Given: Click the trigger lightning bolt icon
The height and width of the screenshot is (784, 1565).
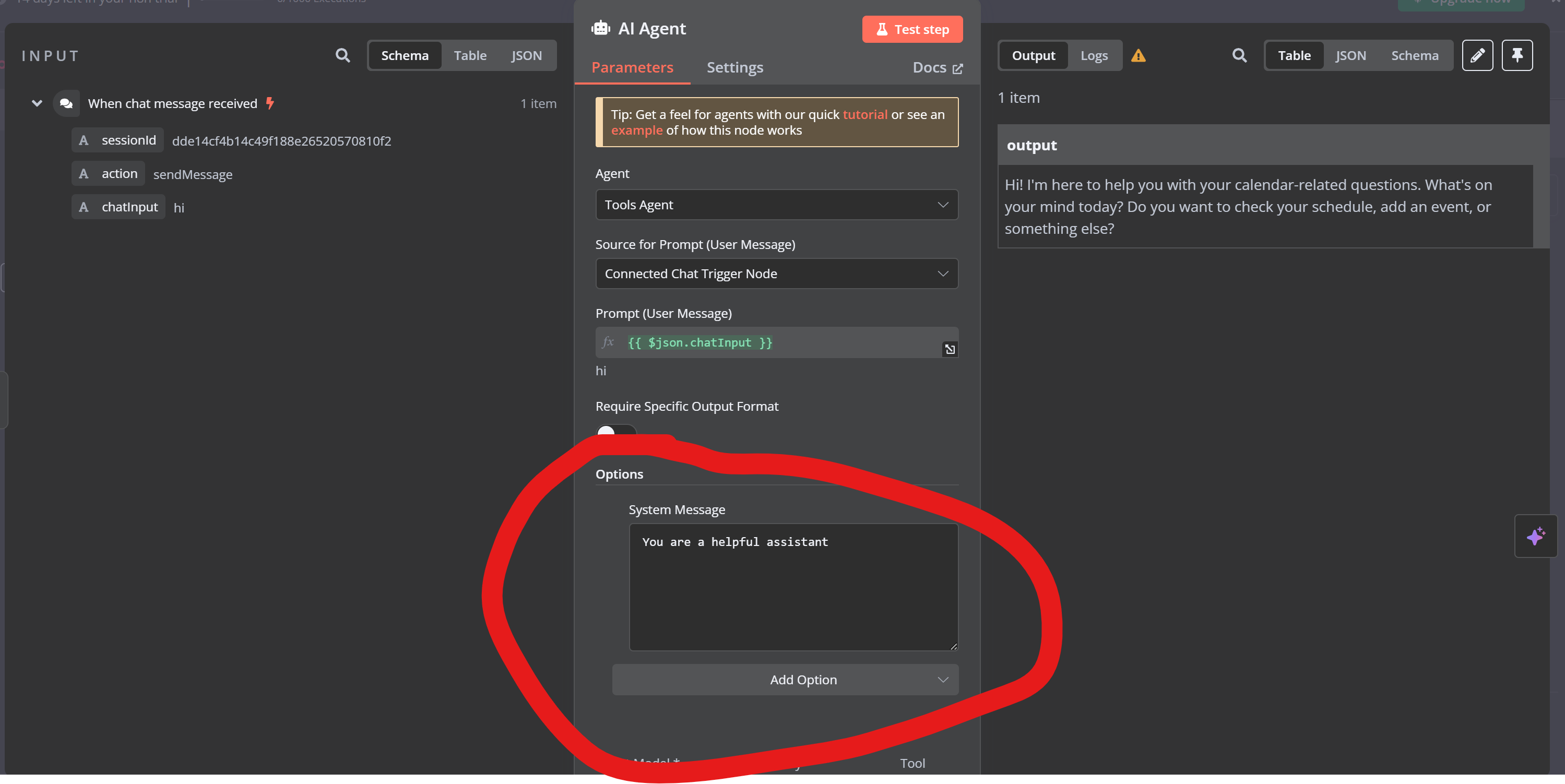Looking at the screenshot, I should (270, 103).
